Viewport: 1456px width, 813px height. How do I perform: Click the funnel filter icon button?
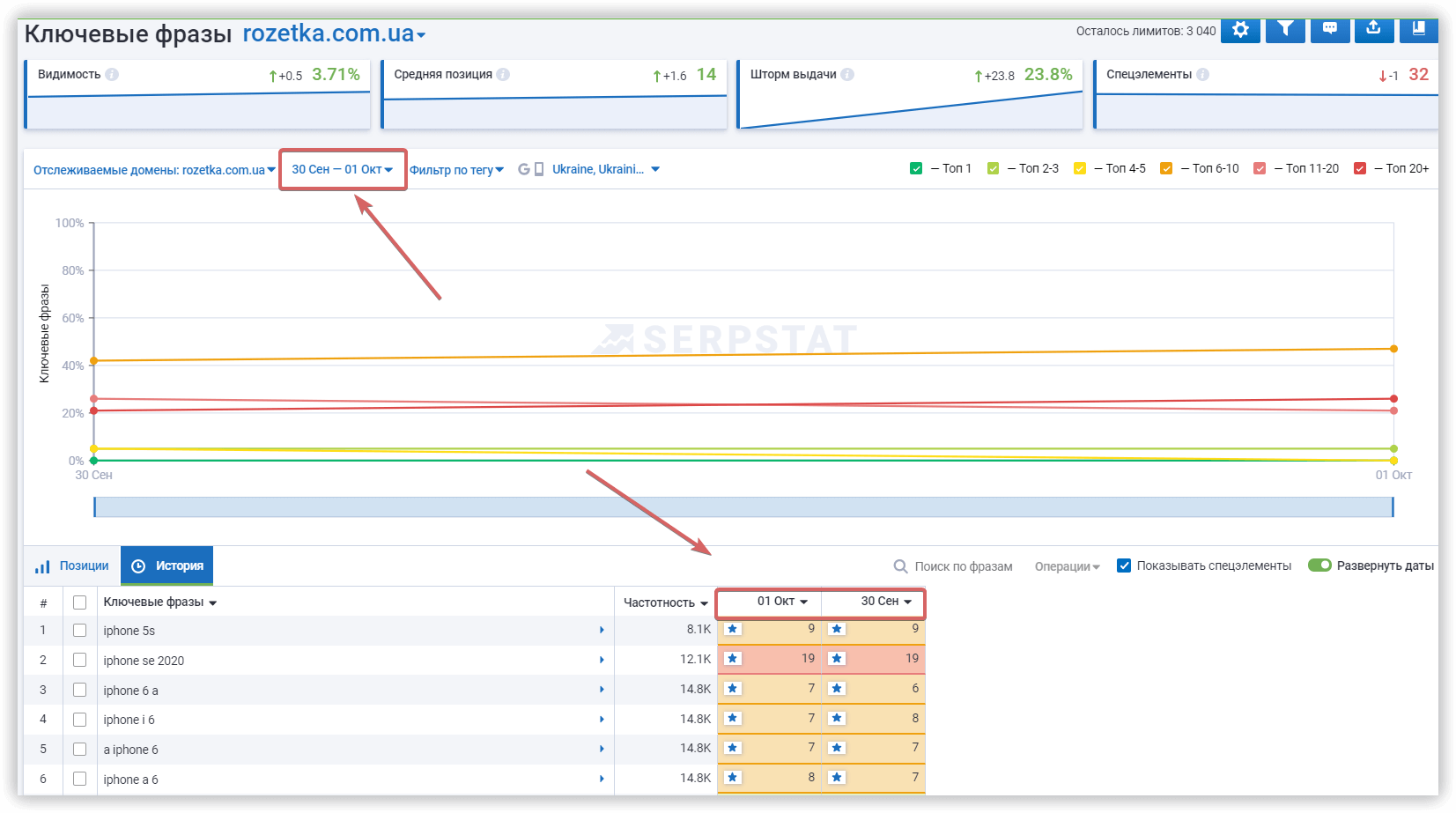1285,30
